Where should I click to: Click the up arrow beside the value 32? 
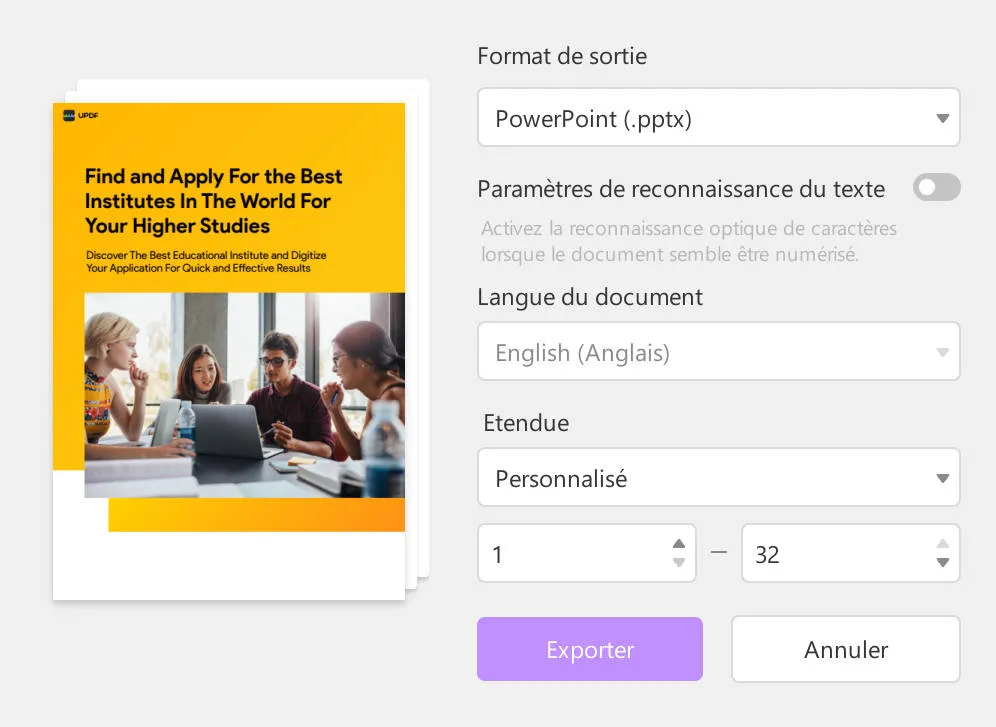[x=941, y=541]
